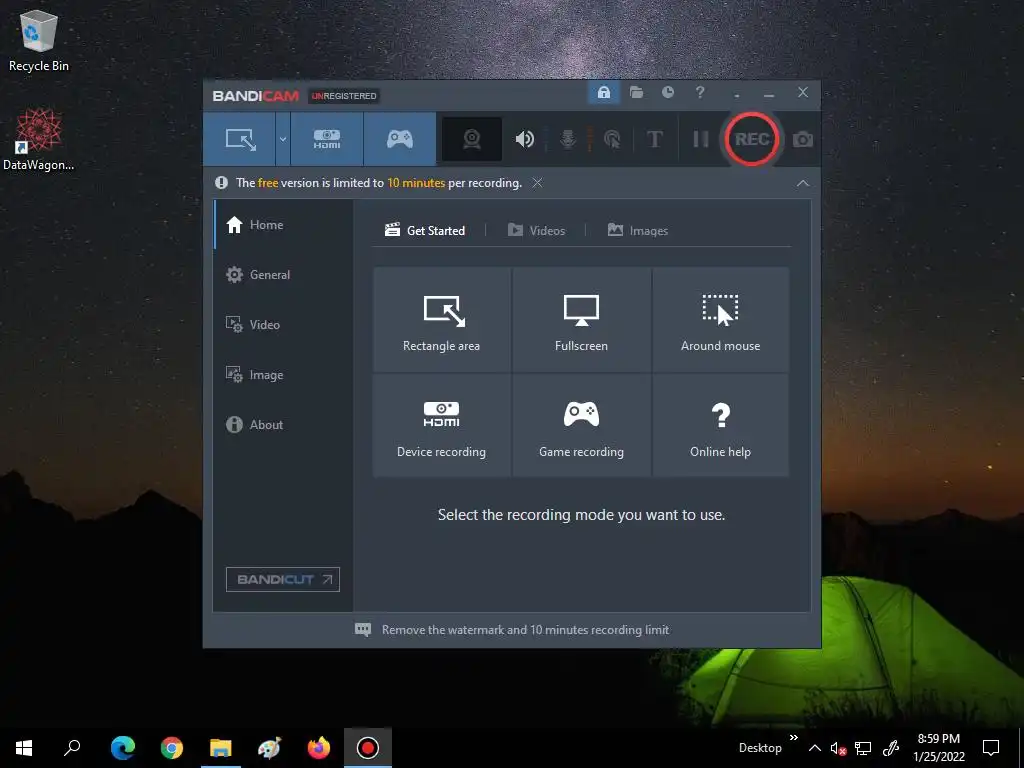Open the Image settings section
The width and height of the screenshot is (1024, 768).
click(283, 375)
